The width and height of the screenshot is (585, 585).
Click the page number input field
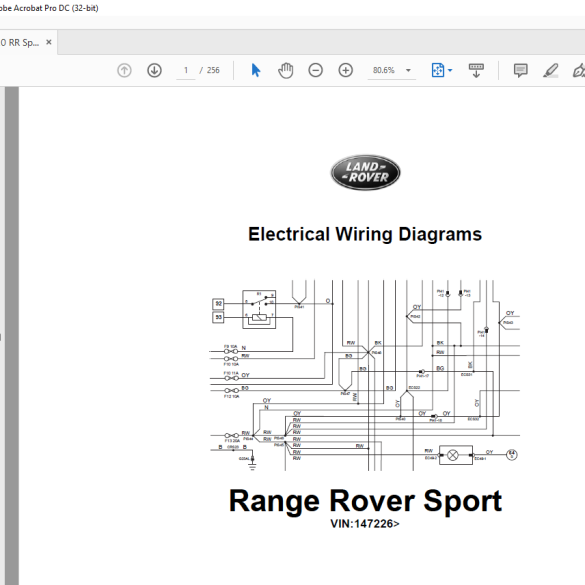tap(186, 70)
